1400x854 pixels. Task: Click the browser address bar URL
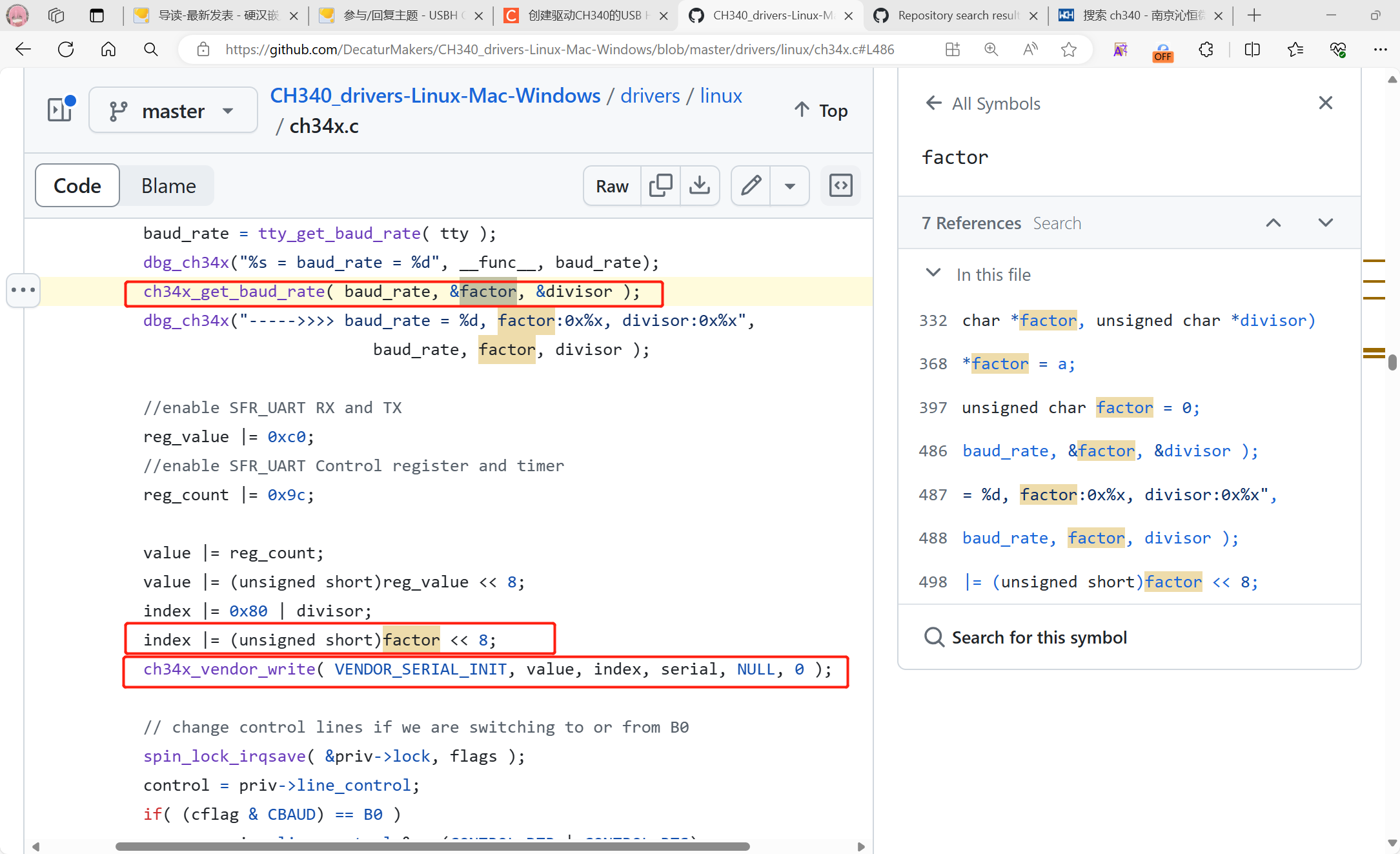click(560, 50)
